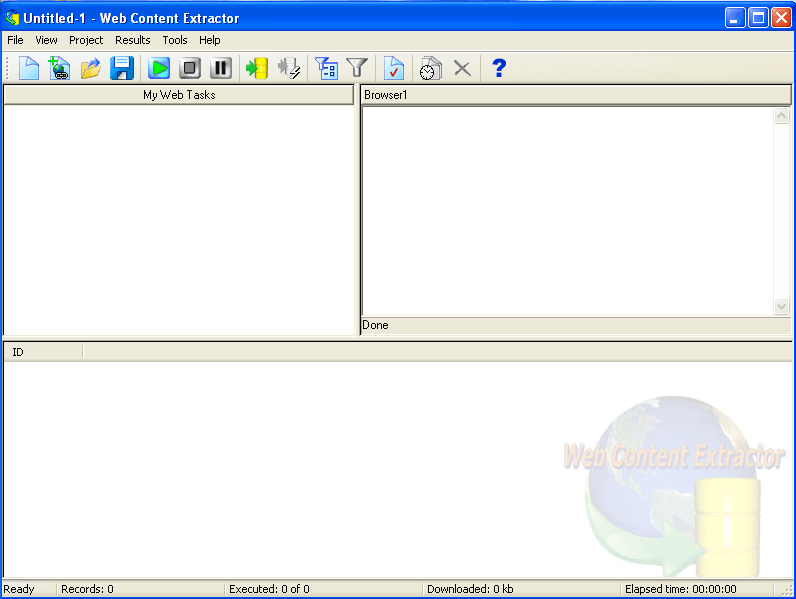The width and height of the screenshot is (796, 599).
Task: Click the My Web Tasks panel header
Action: pos(179,95)
